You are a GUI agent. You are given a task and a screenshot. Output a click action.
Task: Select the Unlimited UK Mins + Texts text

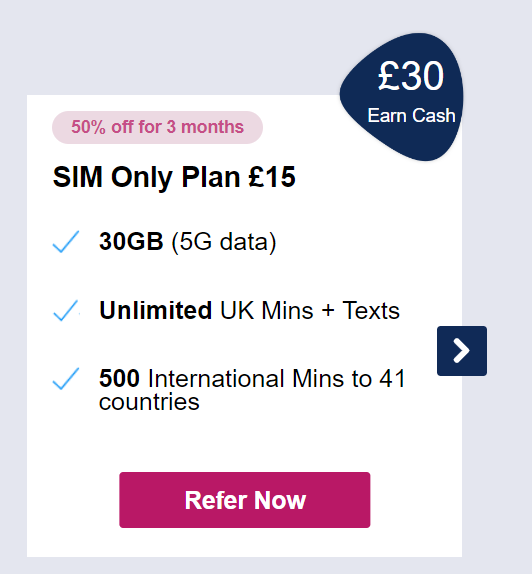tap(249, 310)
